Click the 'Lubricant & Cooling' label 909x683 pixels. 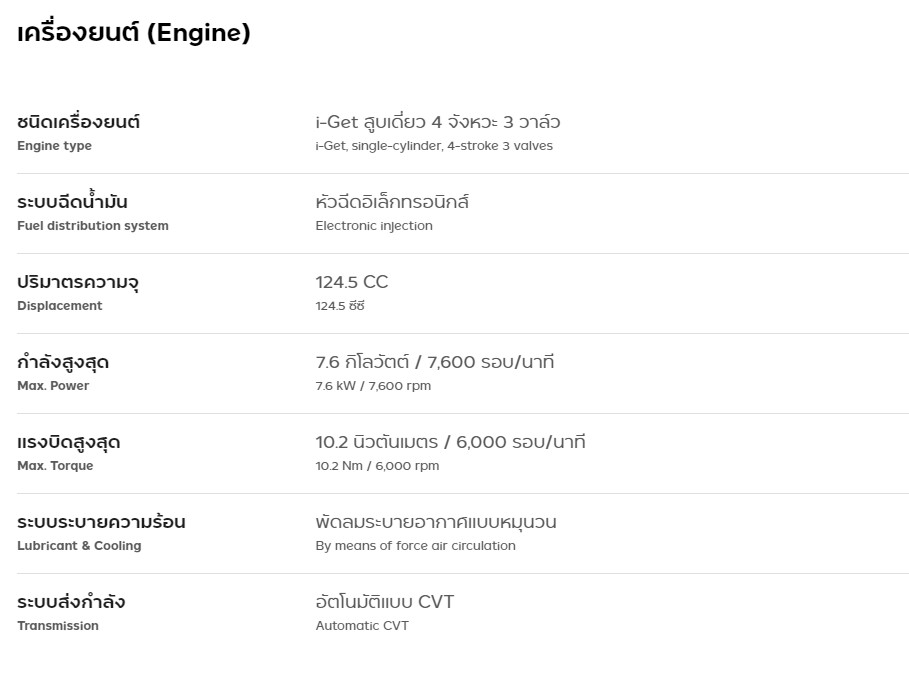(x=79, y=546)
